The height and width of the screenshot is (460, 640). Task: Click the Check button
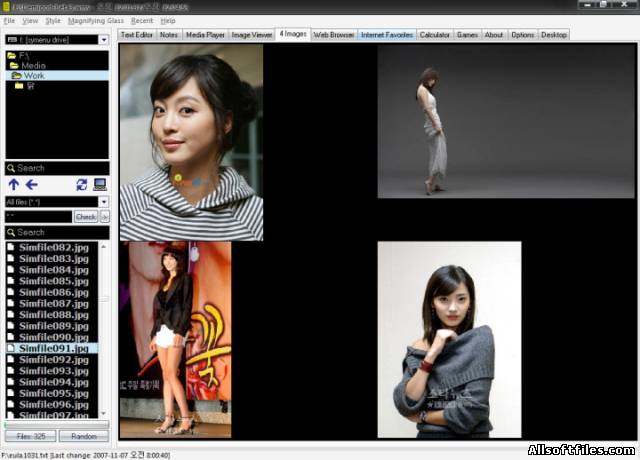[x=86, y=217]
